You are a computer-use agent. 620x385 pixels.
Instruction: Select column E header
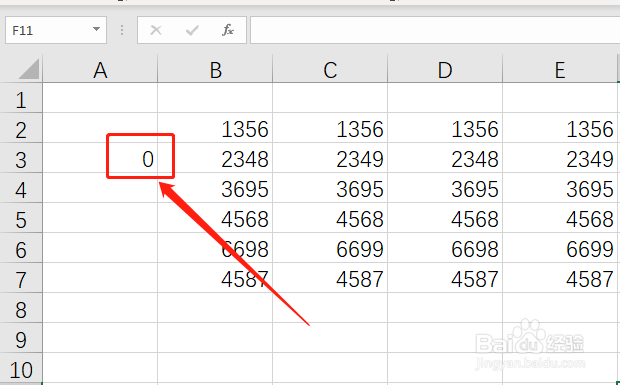pos(560,70)
